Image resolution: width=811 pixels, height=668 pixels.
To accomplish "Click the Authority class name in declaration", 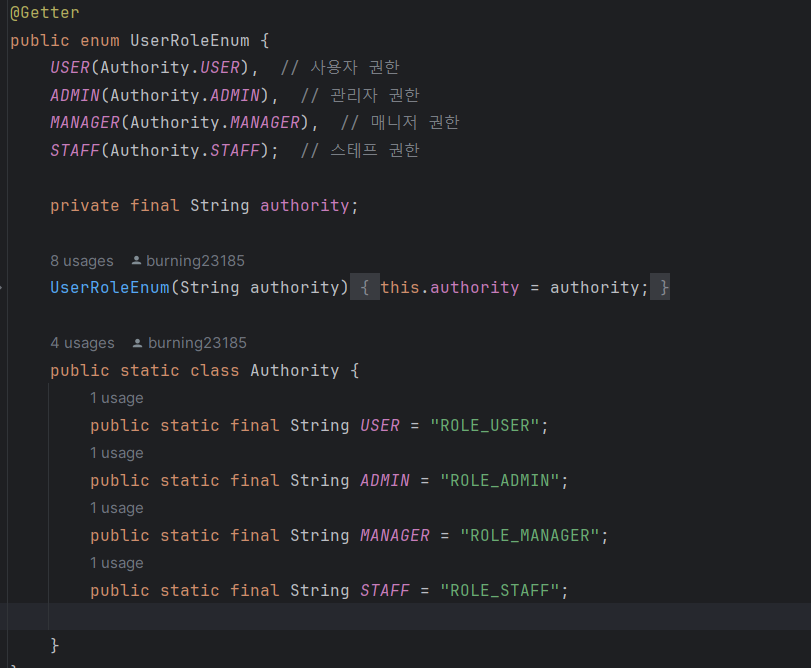I will pyautogui.click(x=295, y=371).
